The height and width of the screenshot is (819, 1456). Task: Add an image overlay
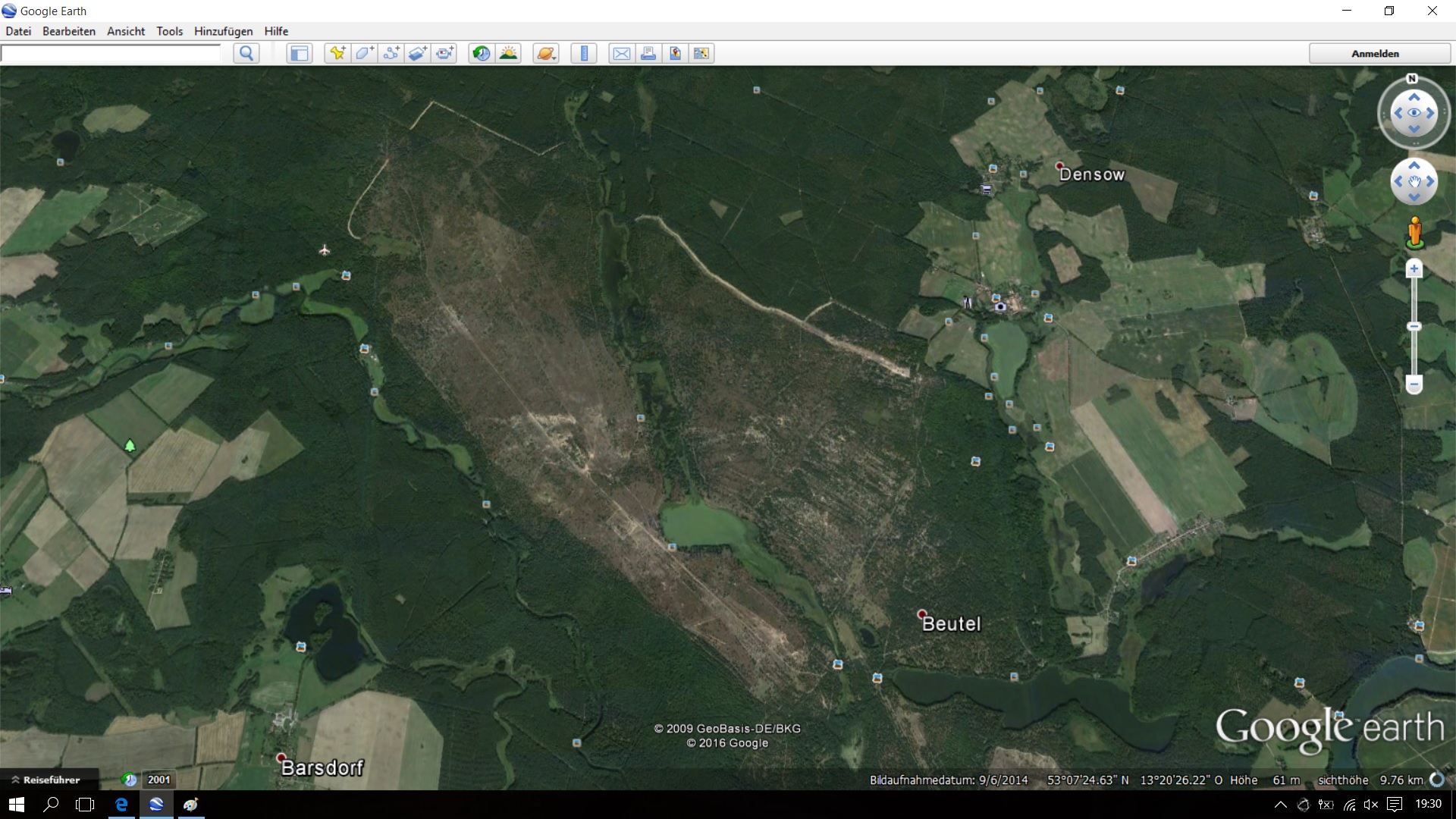click(418, 53)
